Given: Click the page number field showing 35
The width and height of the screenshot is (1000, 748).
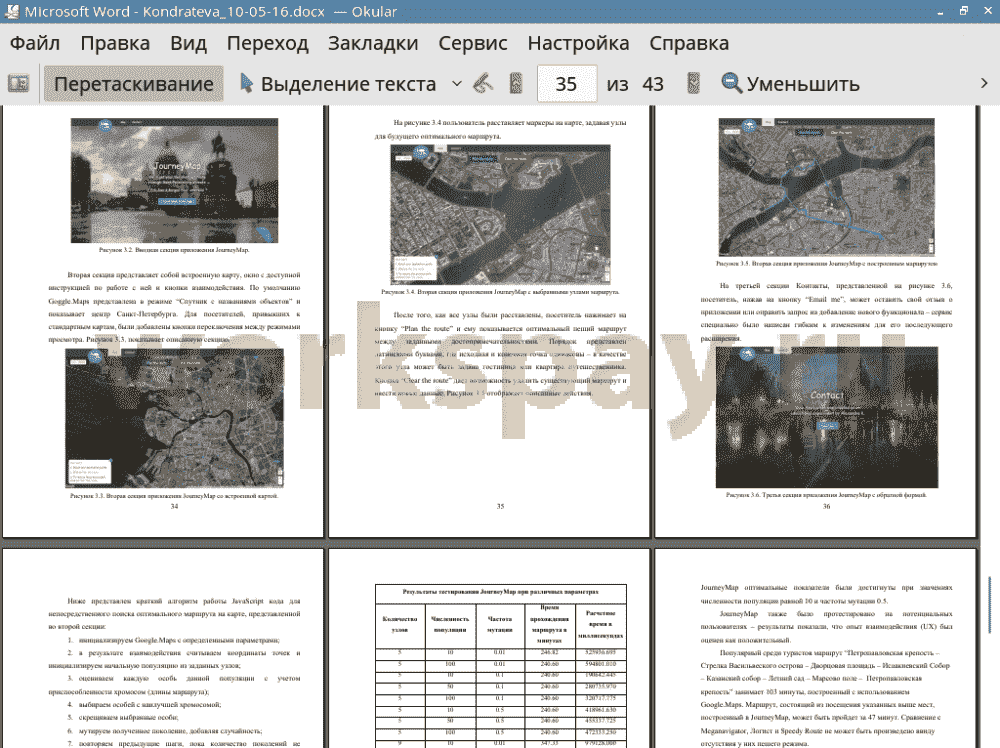Looking at the screenshot, I should pyautogui.click(x=567, y=84).
